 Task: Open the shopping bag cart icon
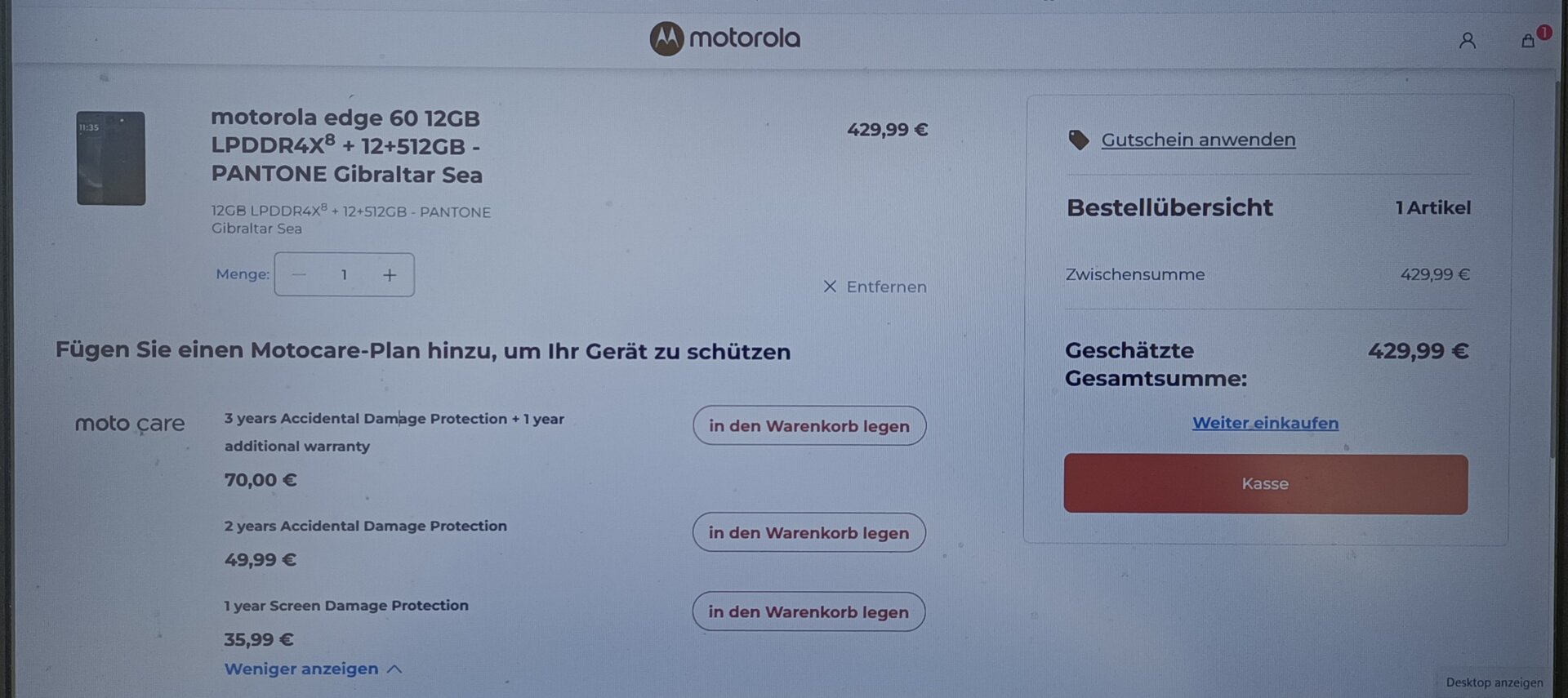pos(1528,40)
